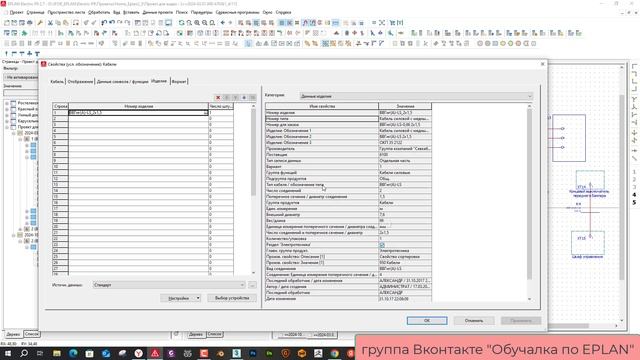Collapse the 'Проект для' tree node
The height and width of the screenshot is (360, 640).
pyautogui.click(x=7, y=127)
